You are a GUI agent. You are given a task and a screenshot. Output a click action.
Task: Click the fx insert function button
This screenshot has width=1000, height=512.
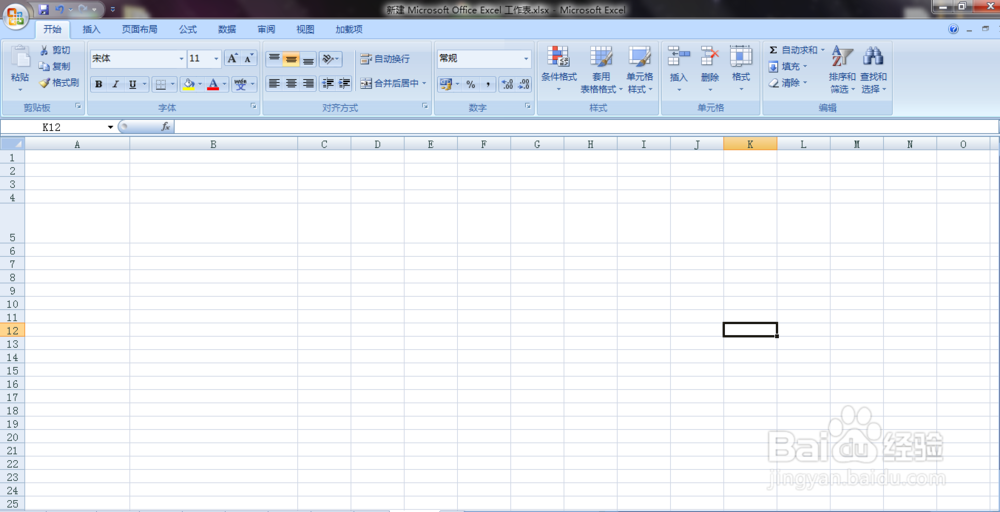[165, 127]
